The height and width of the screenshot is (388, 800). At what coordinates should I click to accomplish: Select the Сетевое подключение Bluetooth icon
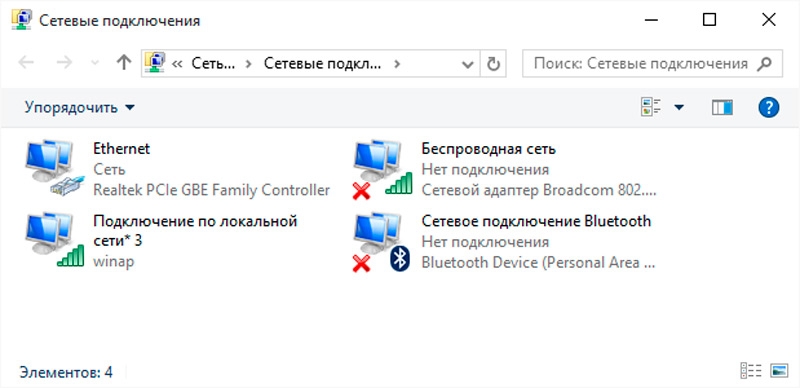383,241
